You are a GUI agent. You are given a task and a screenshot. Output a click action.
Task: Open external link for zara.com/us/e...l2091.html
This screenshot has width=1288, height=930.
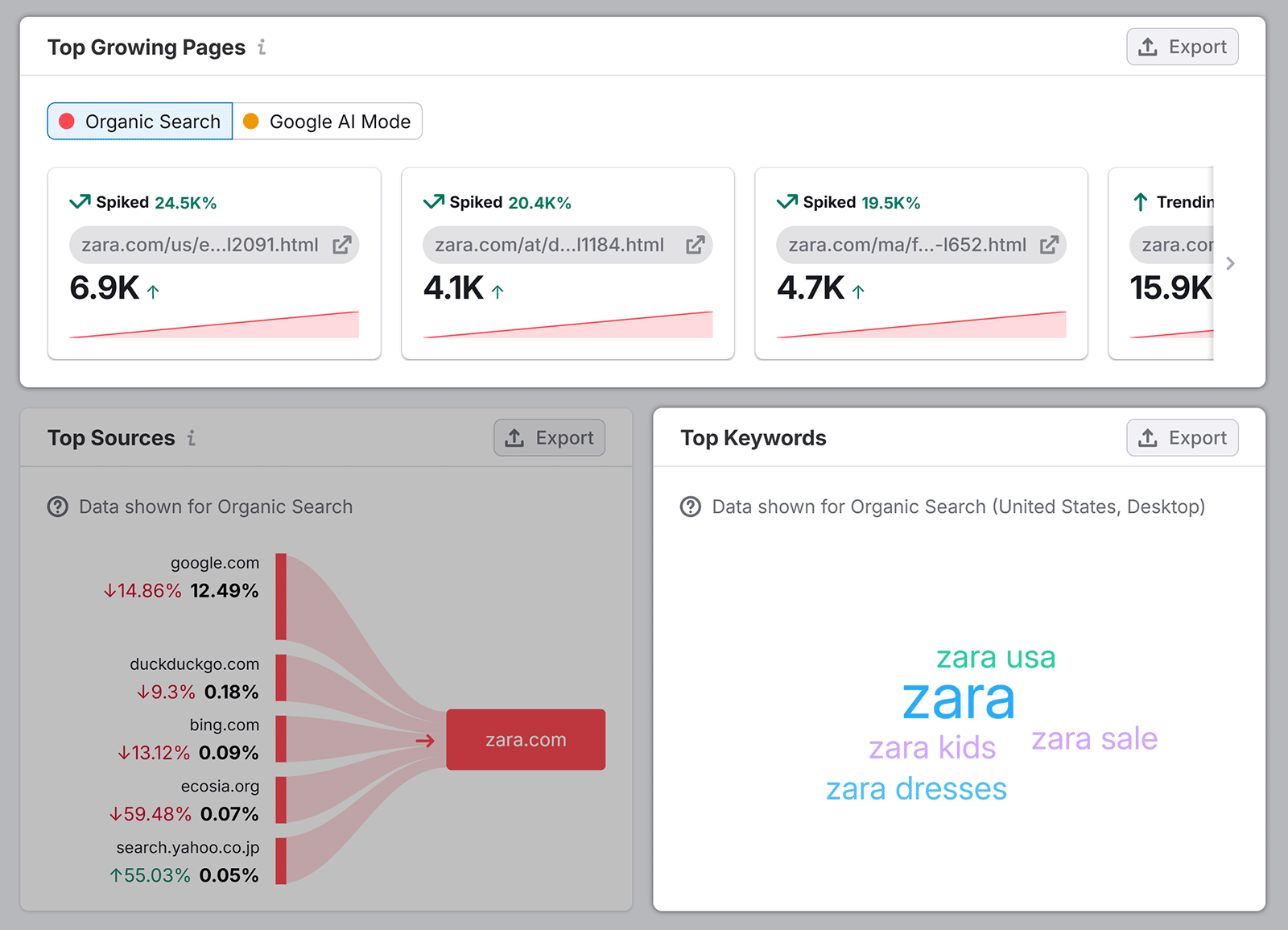click(342, 245)
